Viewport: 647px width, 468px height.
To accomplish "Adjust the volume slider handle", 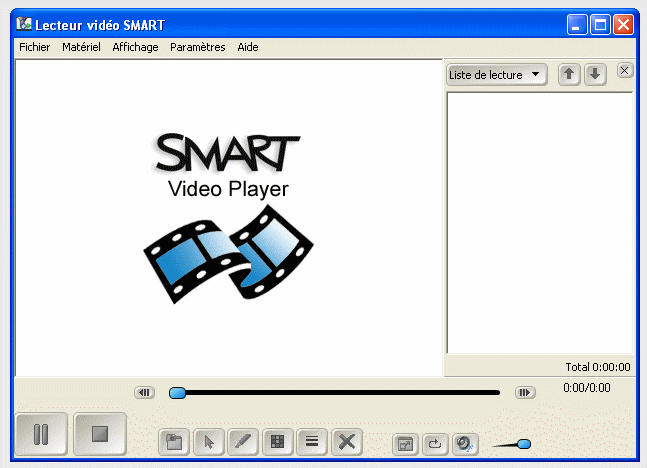I will (524, 444).
